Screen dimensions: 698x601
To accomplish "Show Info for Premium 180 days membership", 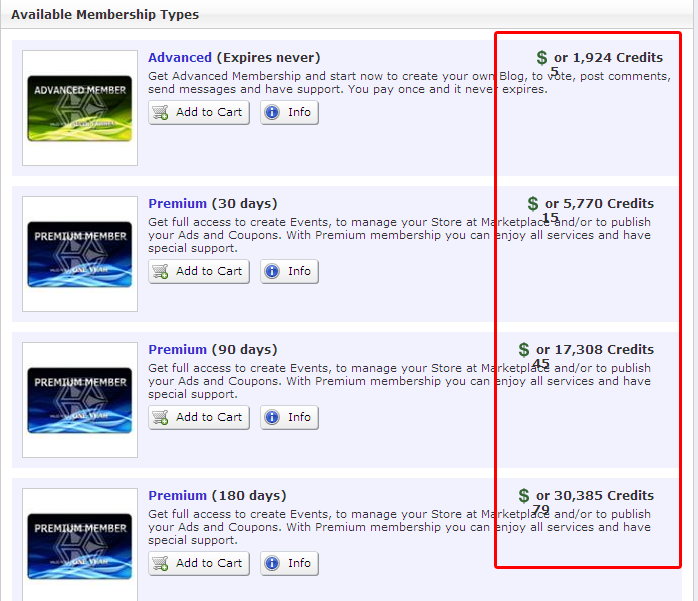I will [x=289, y=563].
